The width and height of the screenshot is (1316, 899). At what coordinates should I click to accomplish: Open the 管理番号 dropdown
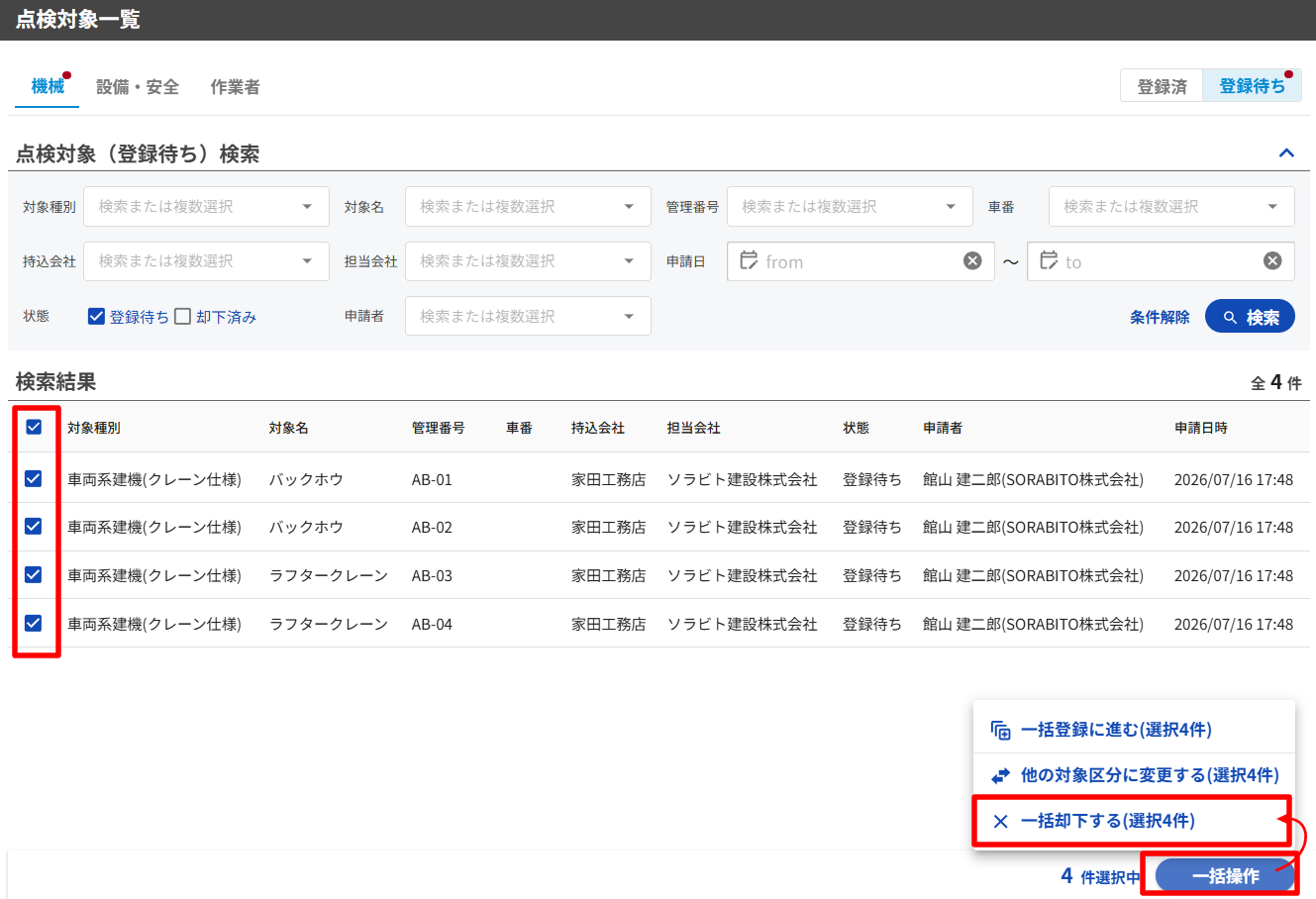tap(850, 206)
